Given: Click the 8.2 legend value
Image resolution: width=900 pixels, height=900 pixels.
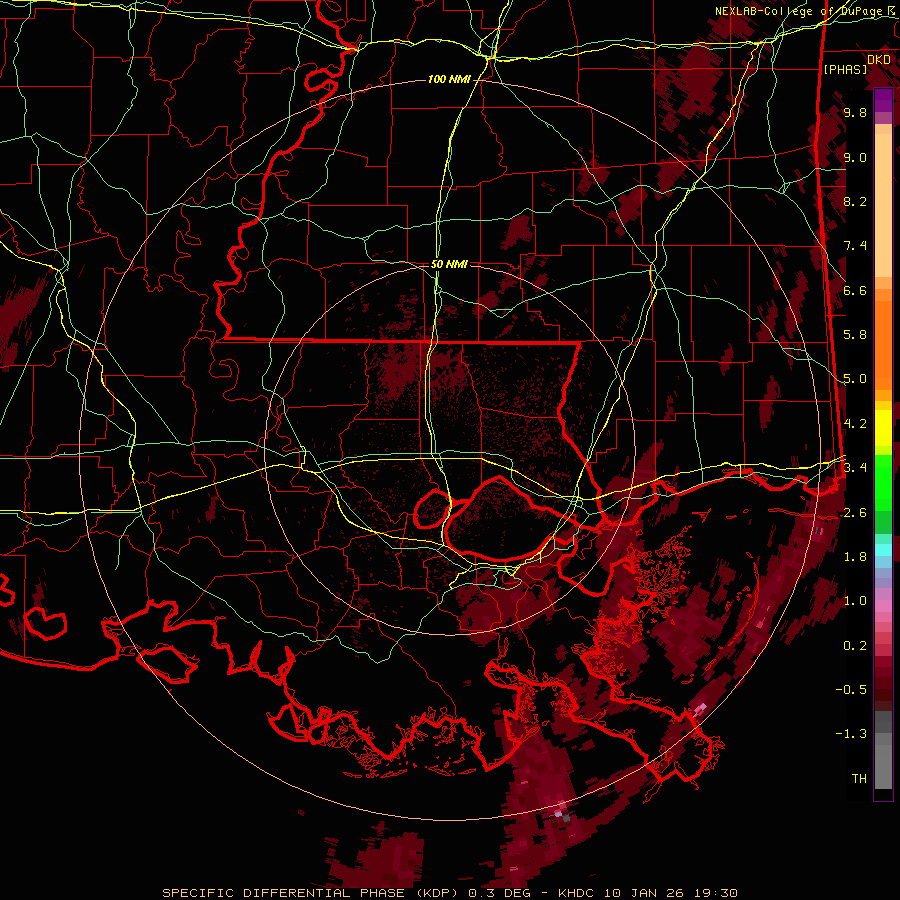Looking at the screenshot, I should coord(855,201).
